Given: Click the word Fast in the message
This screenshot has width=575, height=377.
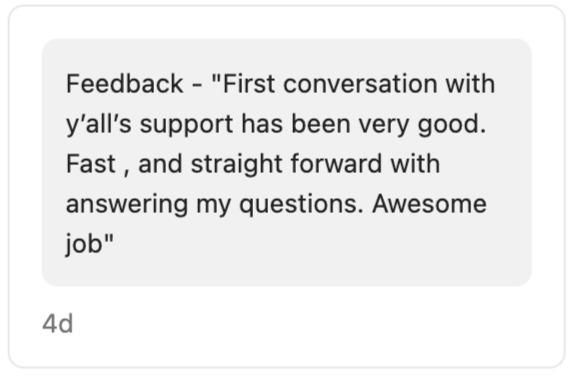Looking at the screenshot, I should 91,164.
